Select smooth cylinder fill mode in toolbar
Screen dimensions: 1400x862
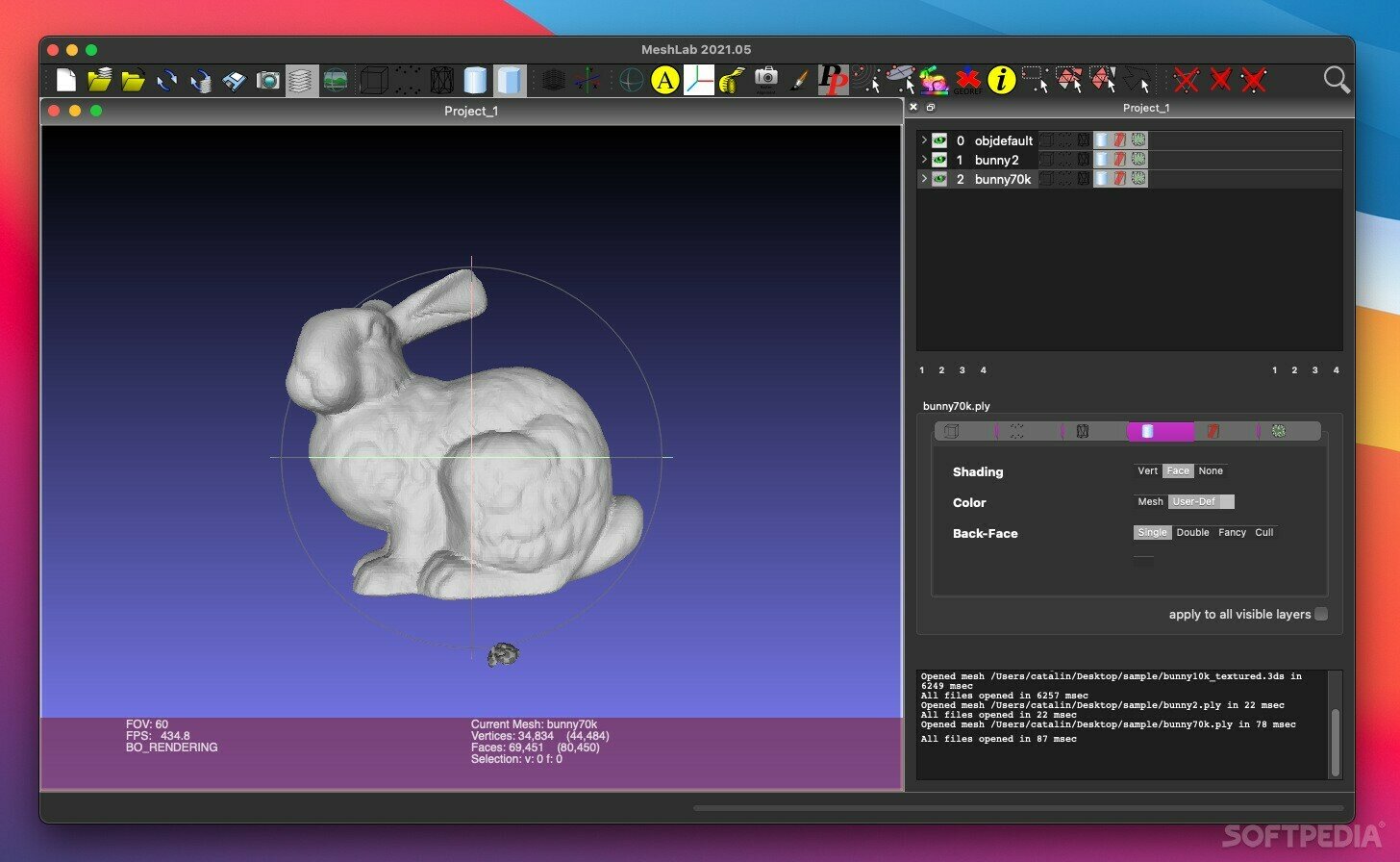point(475,81)
